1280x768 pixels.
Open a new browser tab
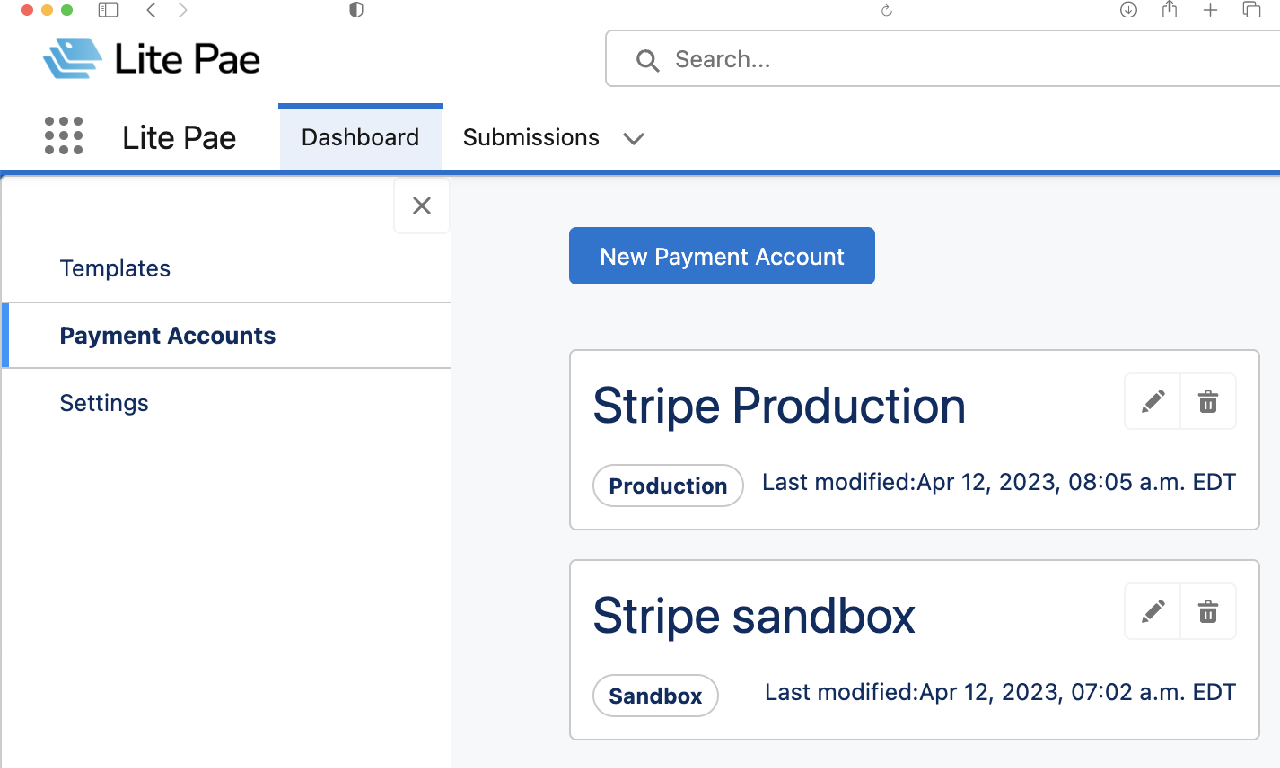click(1210, 10)
